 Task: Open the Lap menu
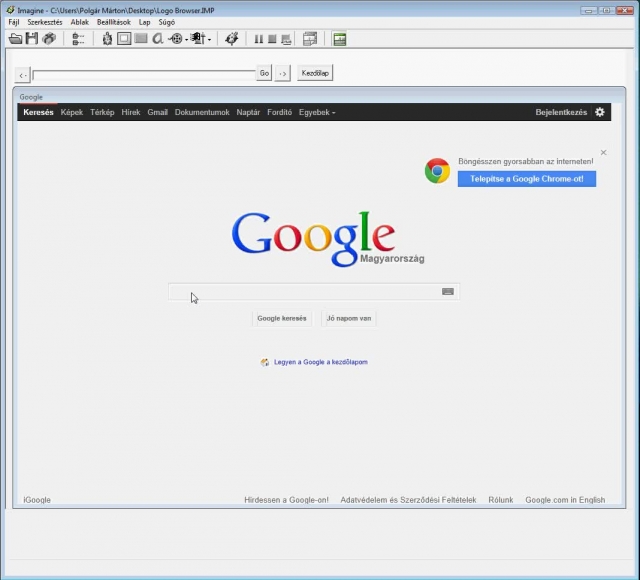[x=144, y=22]
